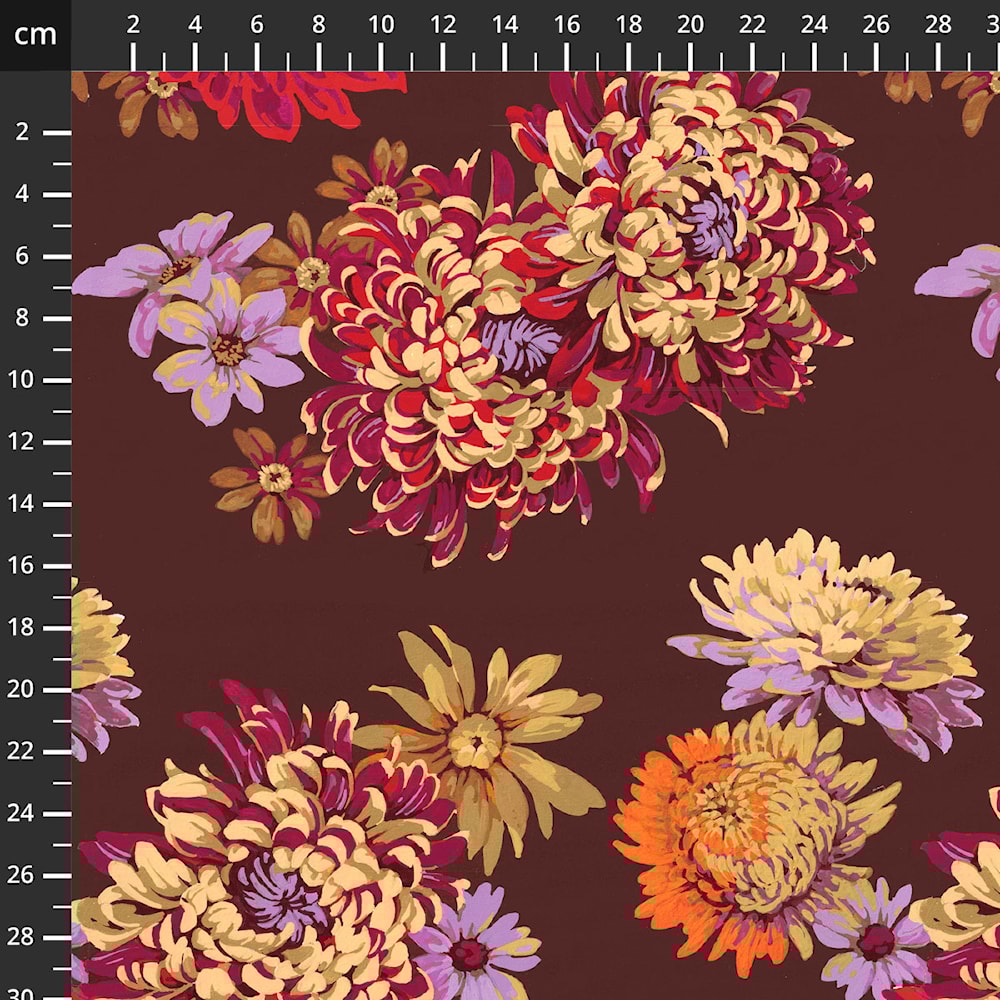
Task: Select the 28 mark on the top ruler
Action: [x=938, y=26]
